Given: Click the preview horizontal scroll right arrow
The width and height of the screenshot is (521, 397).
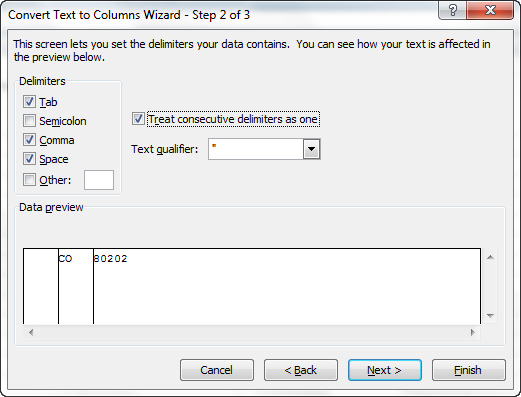Looking at the screenshot, I should tap(472, 332).
